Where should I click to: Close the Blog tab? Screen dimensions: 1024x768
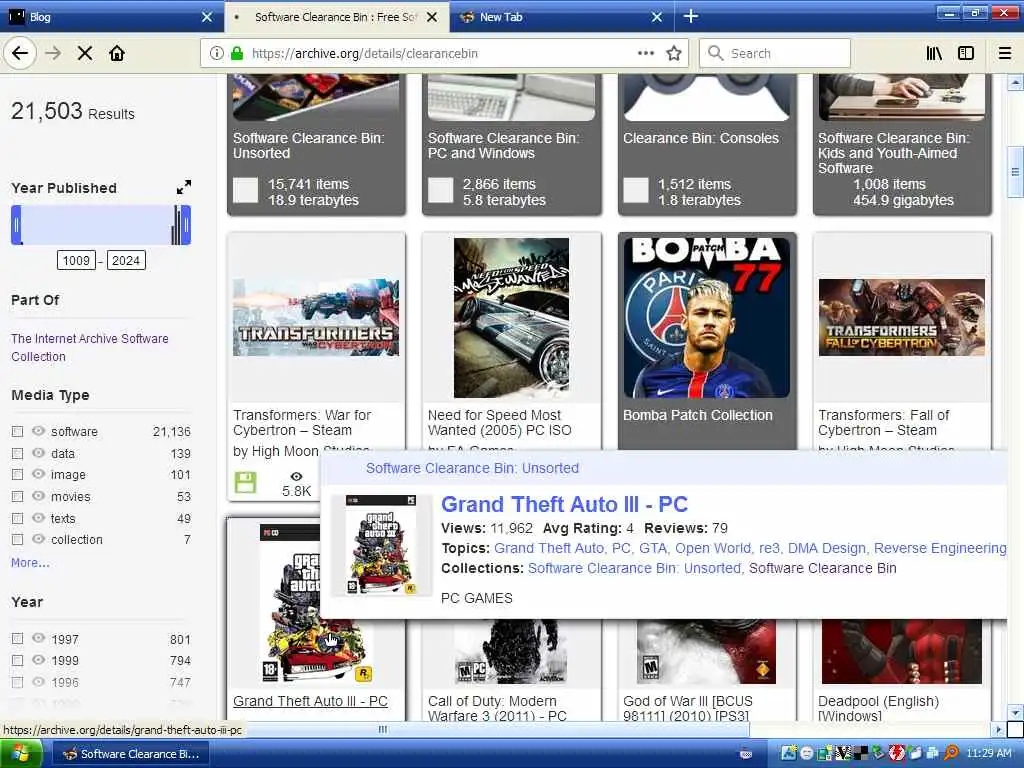[x=207, y=17]
